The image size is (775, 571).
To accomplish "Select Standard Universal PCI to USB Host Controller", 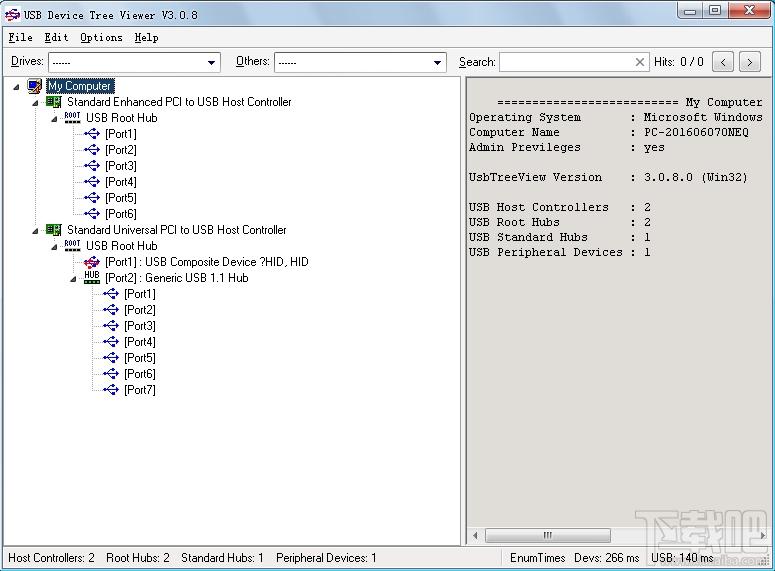I will coord(176,230).
